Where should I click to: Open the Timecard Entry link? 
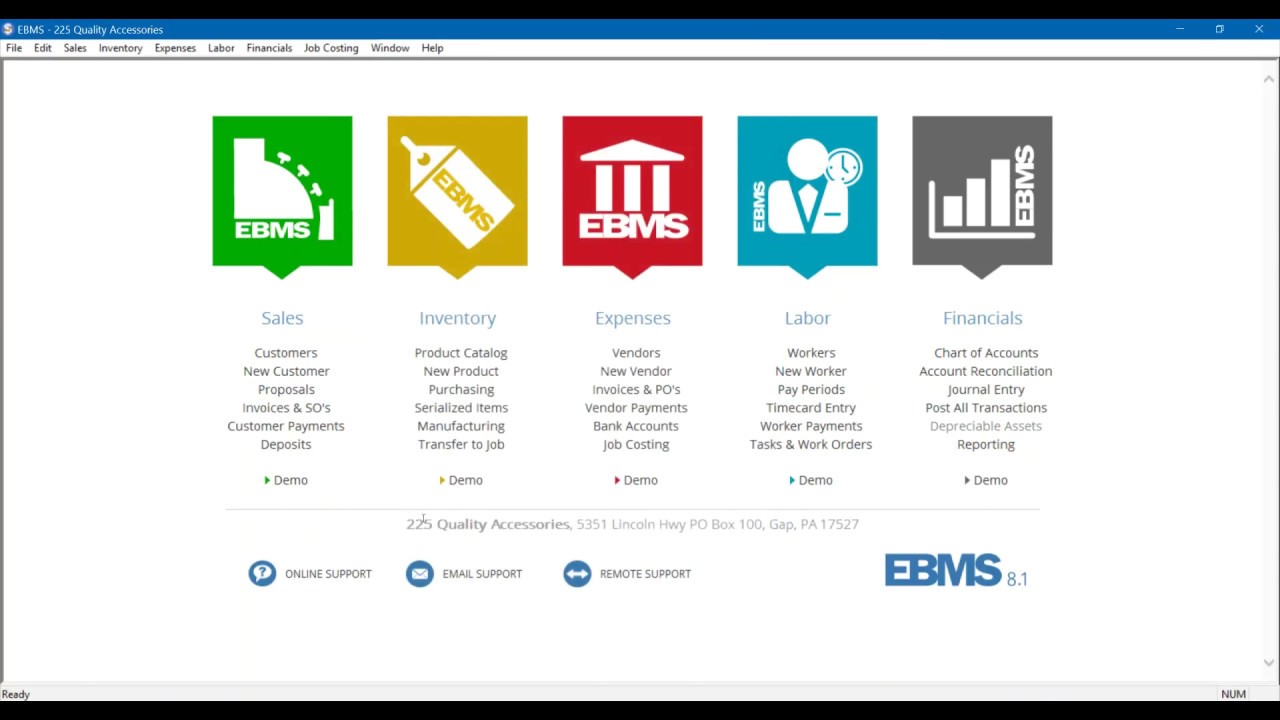click(811, 408)
